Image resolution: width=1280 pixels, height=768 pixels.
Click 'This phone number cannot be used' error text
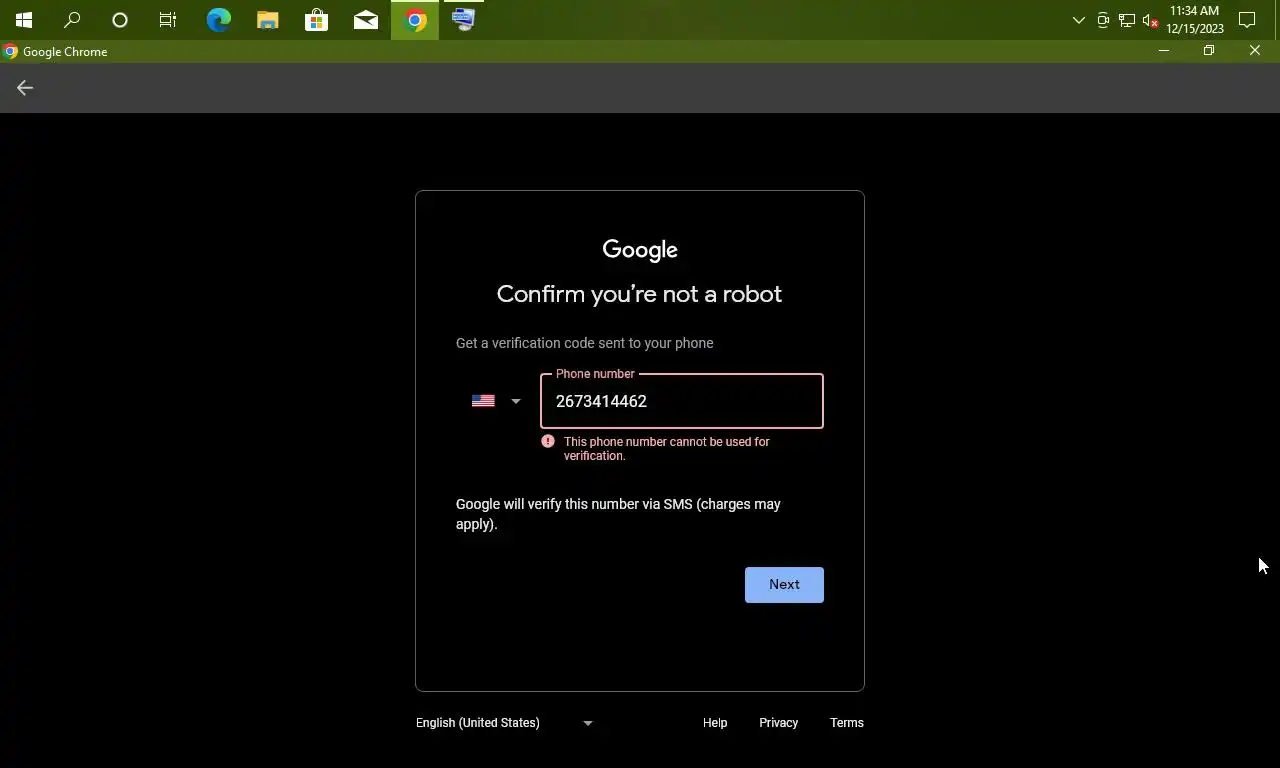coord(667,448)
